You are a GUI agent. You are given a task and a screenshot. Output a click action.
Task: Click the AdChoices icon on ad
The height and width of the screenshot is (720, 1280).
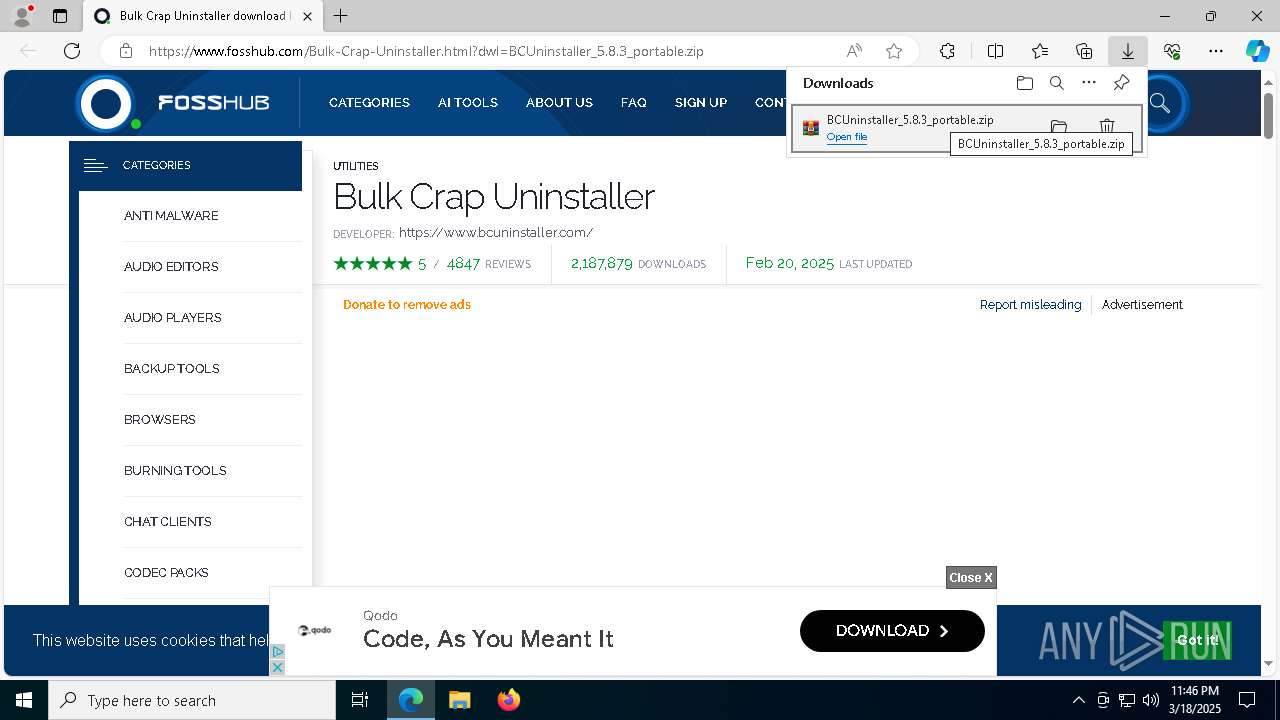(278, 652)
